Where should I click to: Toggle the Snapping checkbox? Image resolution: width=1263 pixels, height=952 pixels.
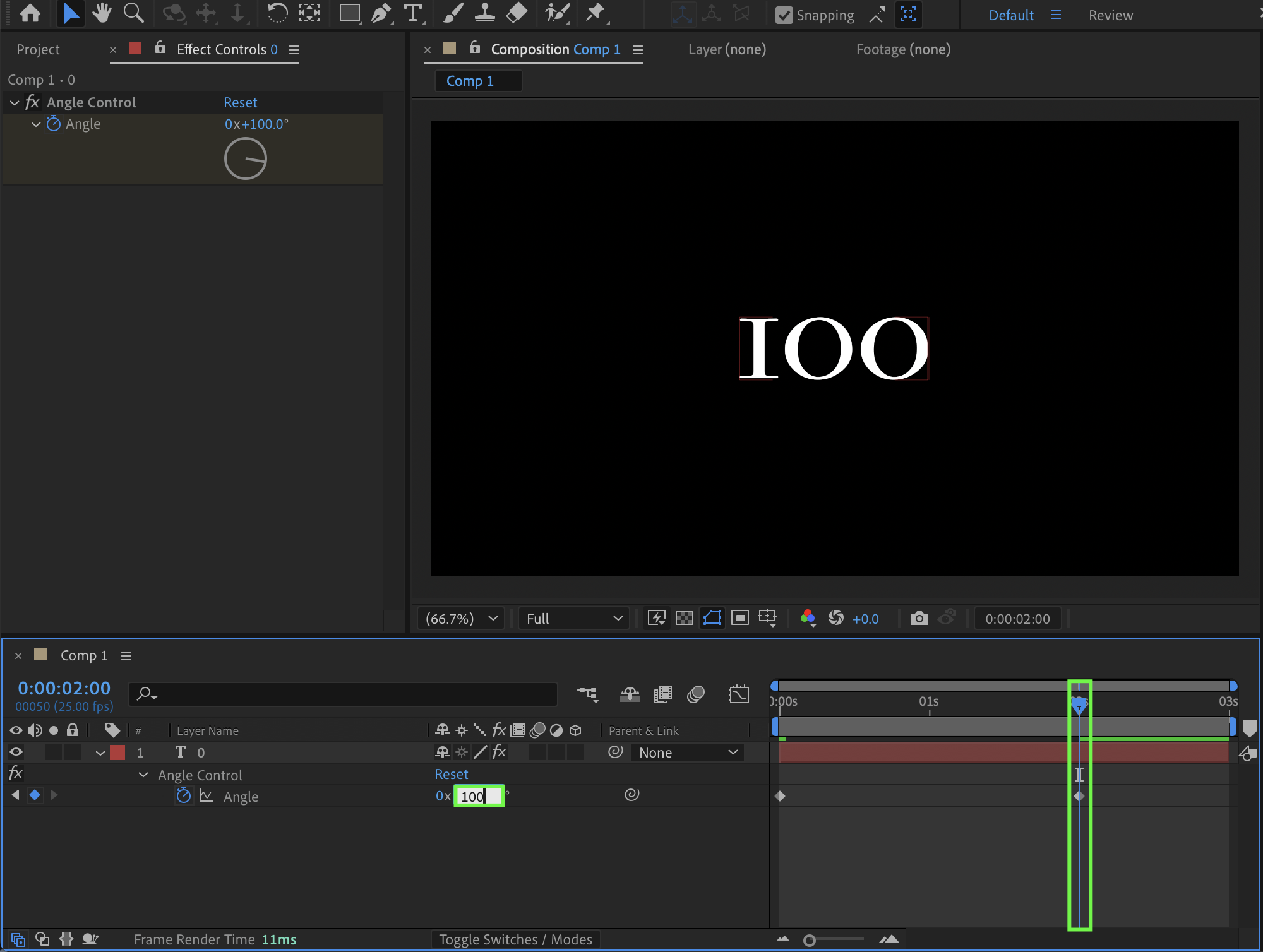pyautogui.click(x=784, y=15)
